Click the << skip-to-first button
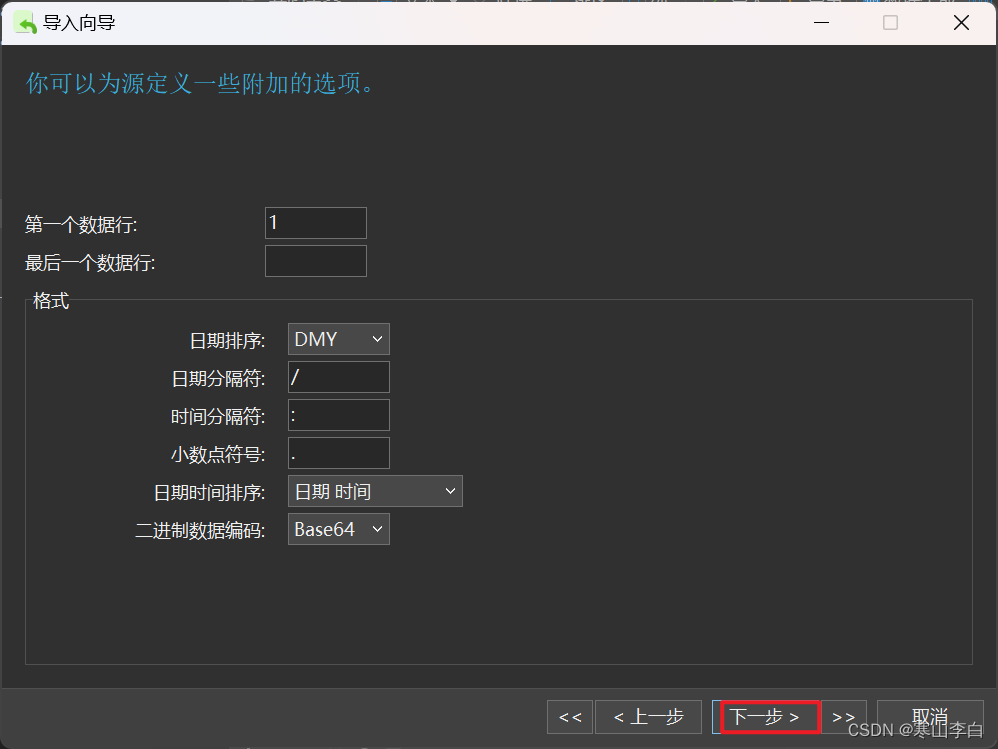This screenshot has height=749, width=998. pos(569,716)
